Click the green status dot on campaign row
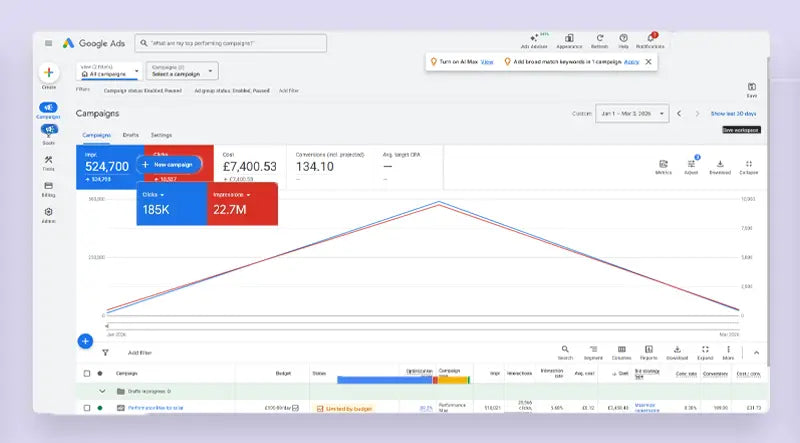 [100, 408]
